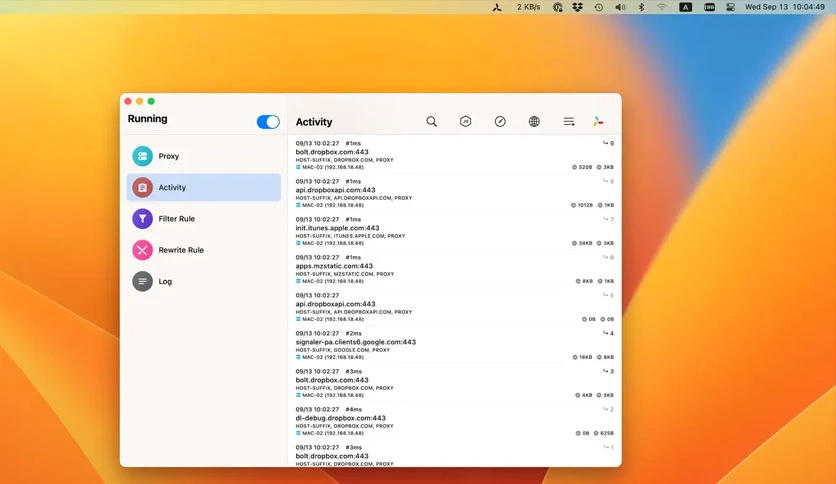
Task: Open the Dropbox menu bar icon
Action: pyautogui.click(x=578, y=7)
